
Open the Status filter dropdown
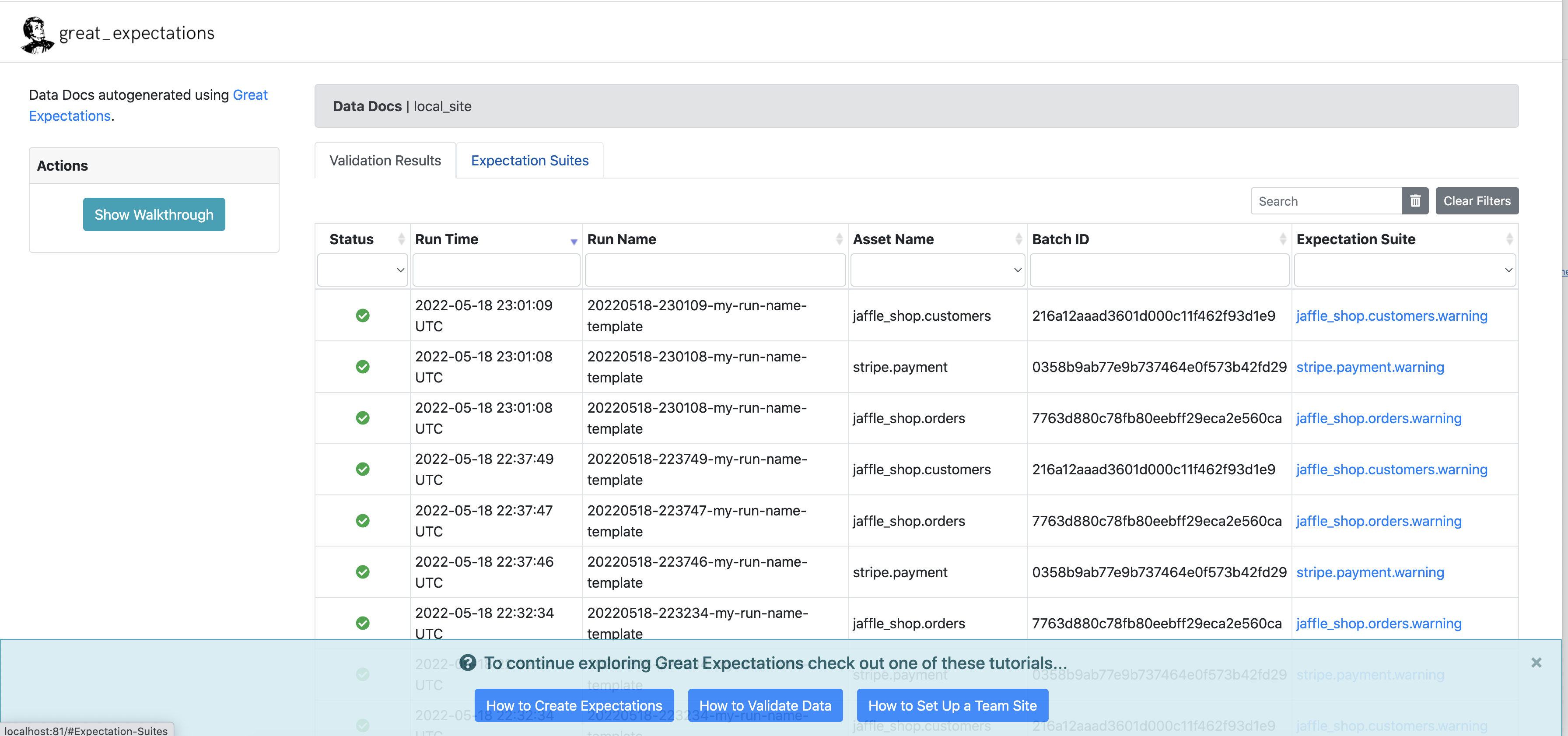(x=363, y=270)
